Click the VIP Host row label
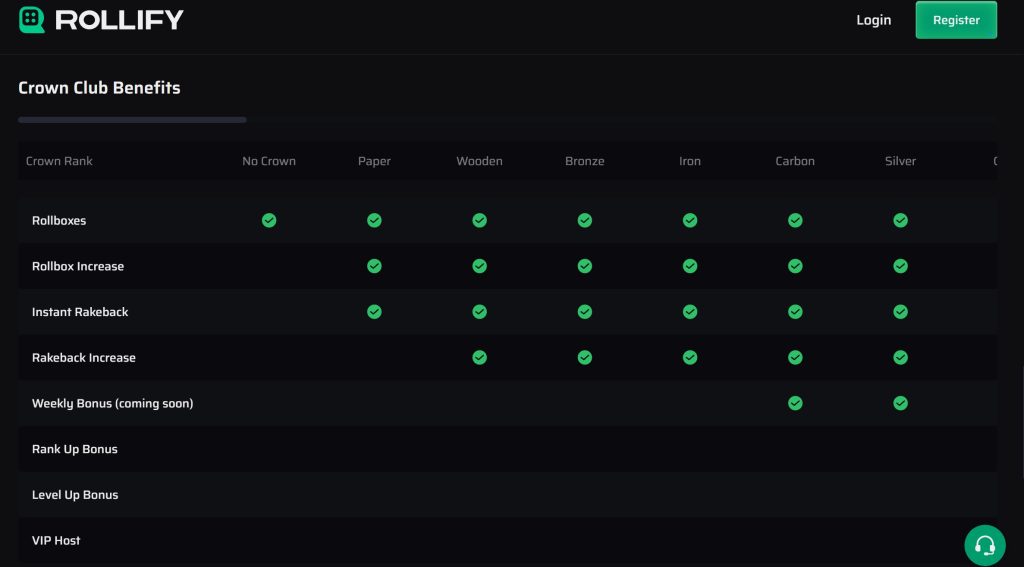 pos(56,541)
